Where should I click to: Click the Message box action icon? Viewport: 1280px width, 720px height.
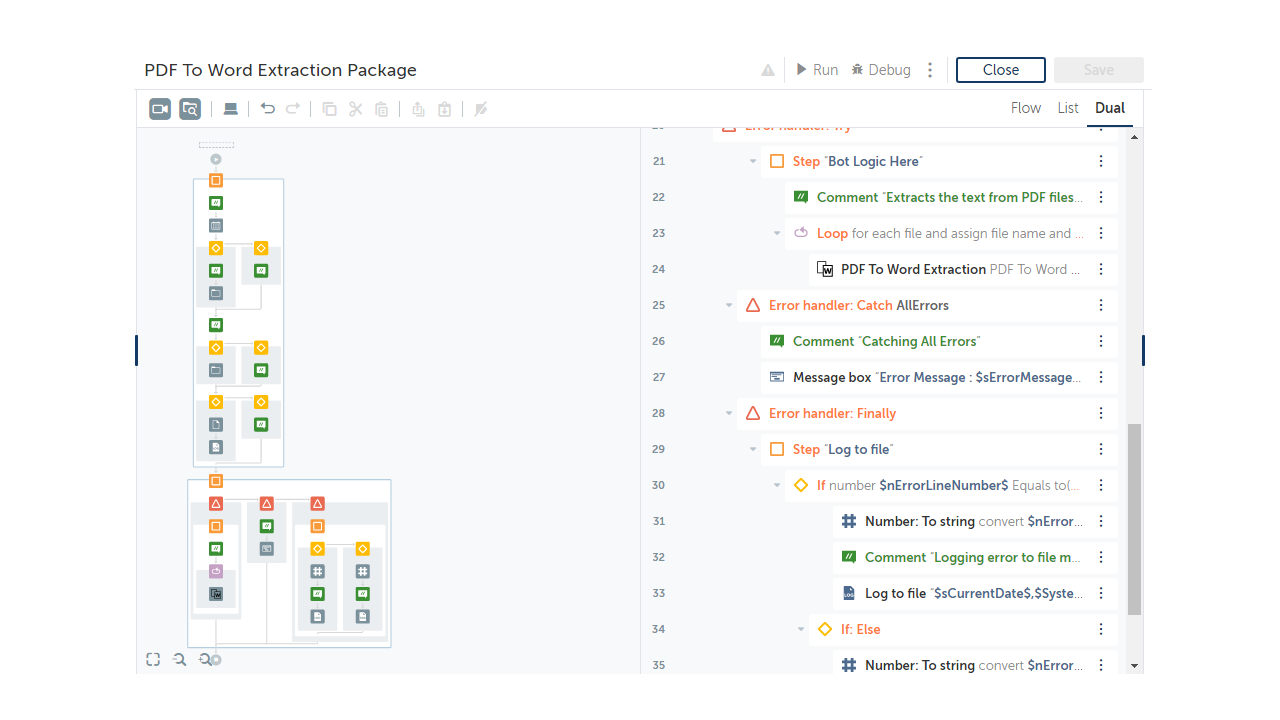pos(777,377)
